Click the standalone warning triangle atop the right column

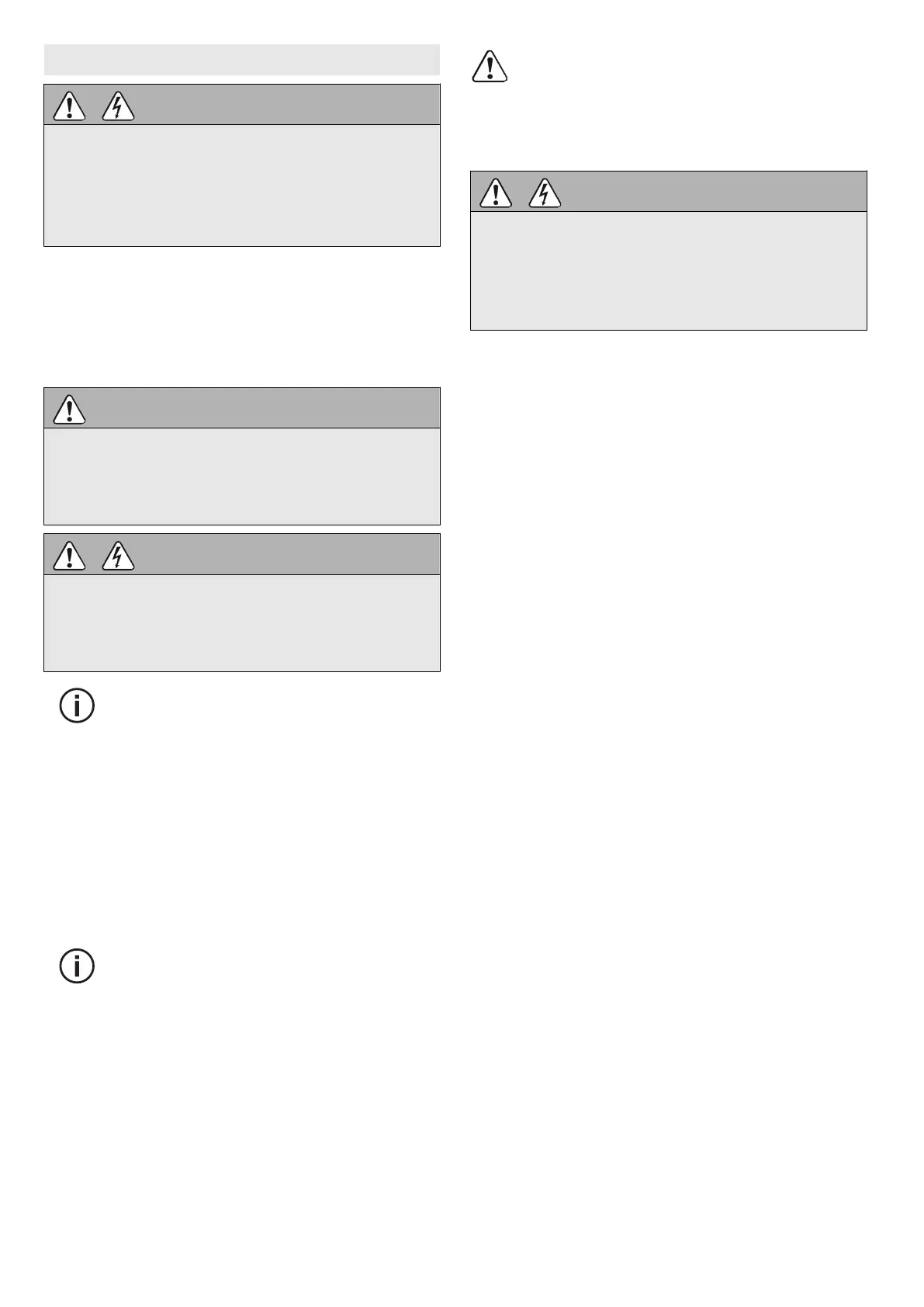[x=490, y=67]
